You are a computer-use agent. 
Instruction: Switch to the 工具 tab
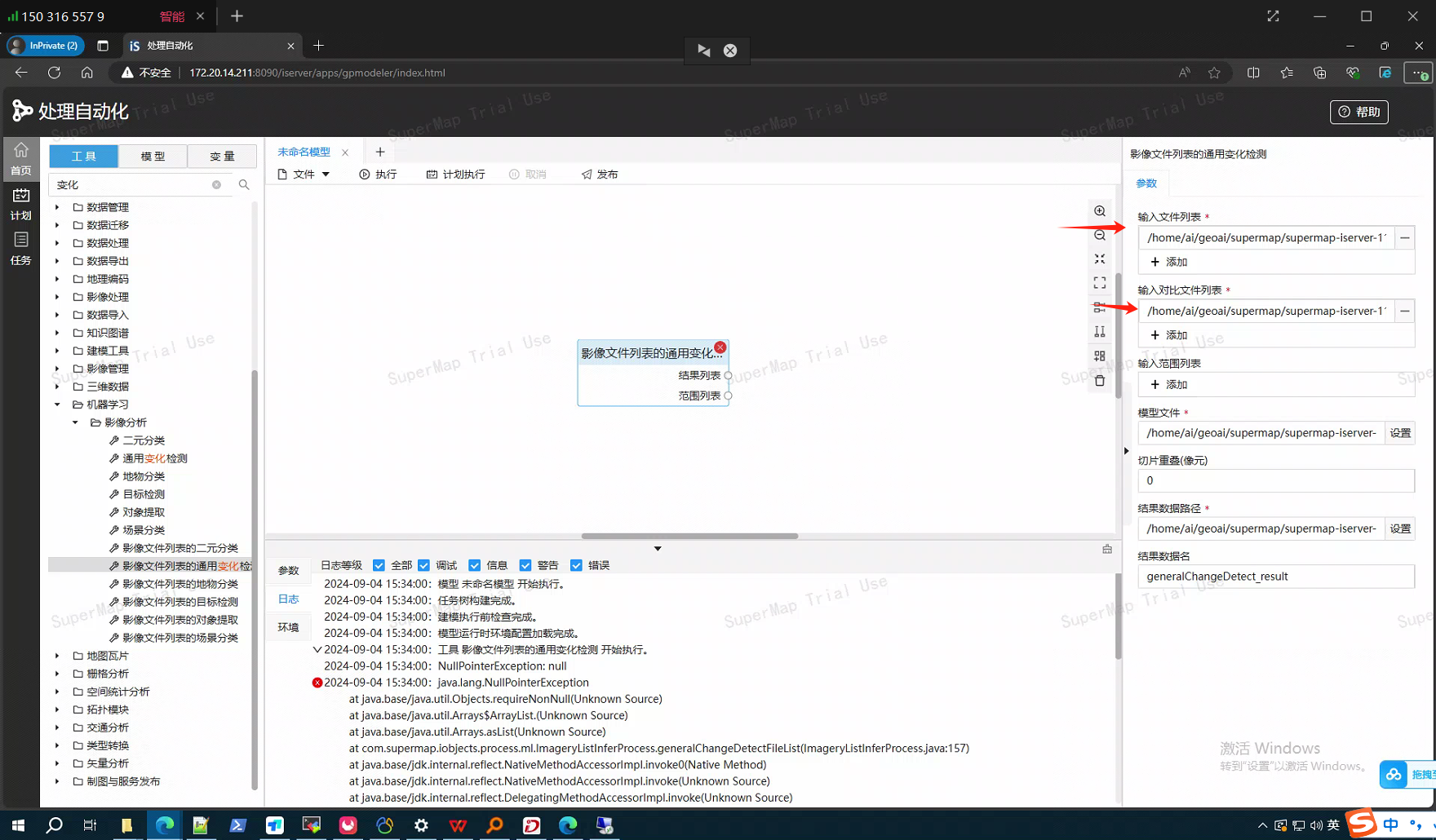click(x=84, y=156)
